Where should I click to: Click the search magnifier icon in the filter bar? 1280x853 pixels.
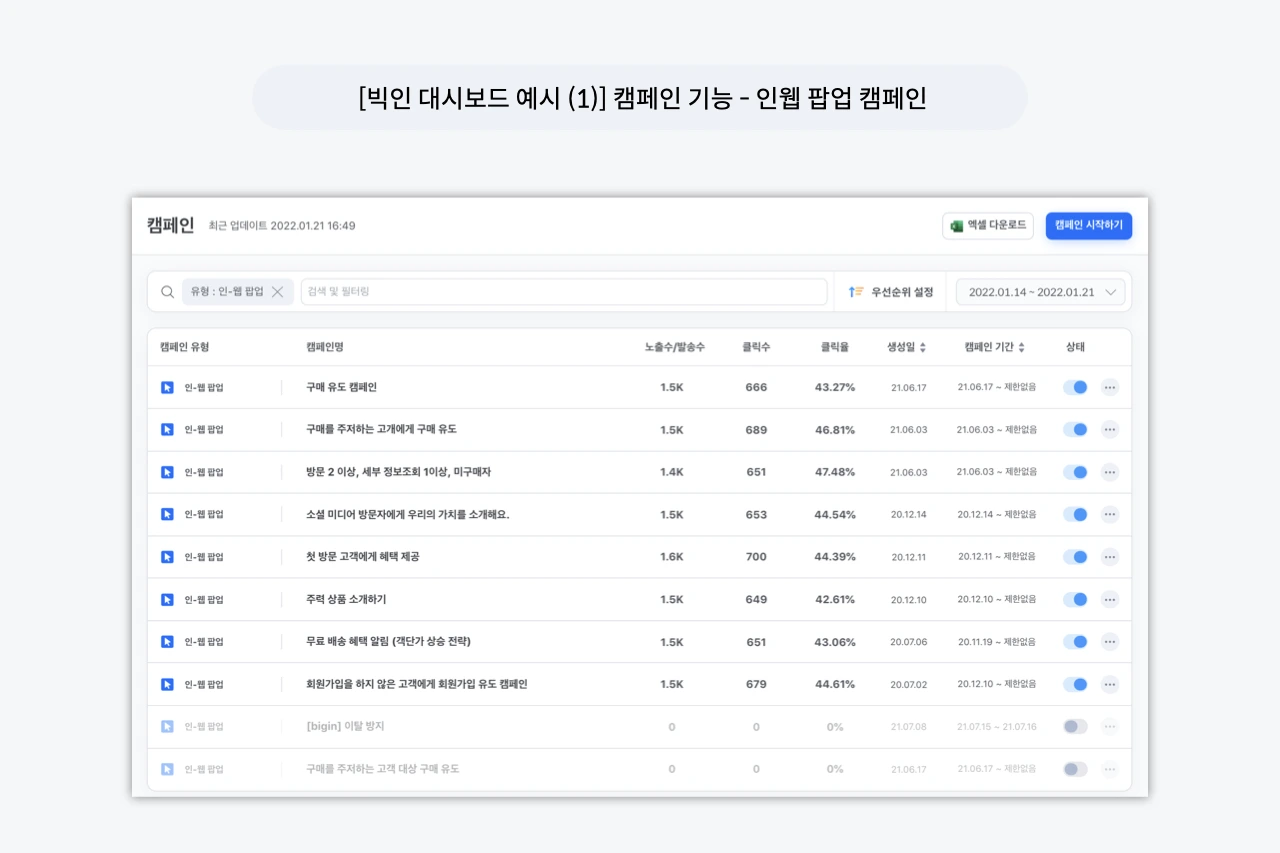click(166, 291)
